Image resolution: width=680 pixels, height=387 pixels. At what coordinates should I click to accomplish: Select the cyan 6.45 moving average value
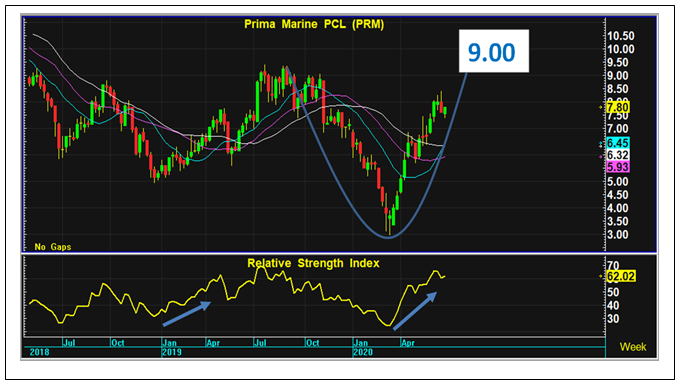tap(618, 143)
